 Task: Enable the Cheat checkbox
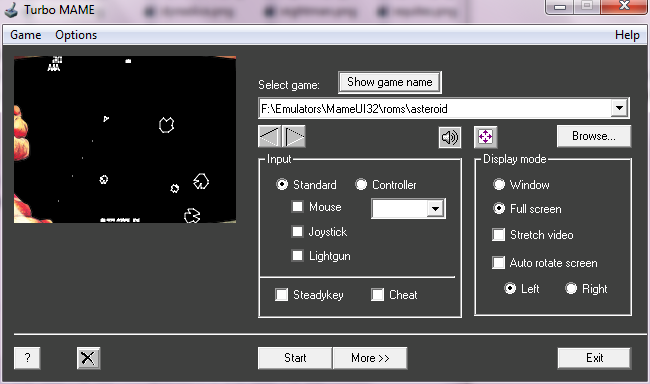click(377, 295)
